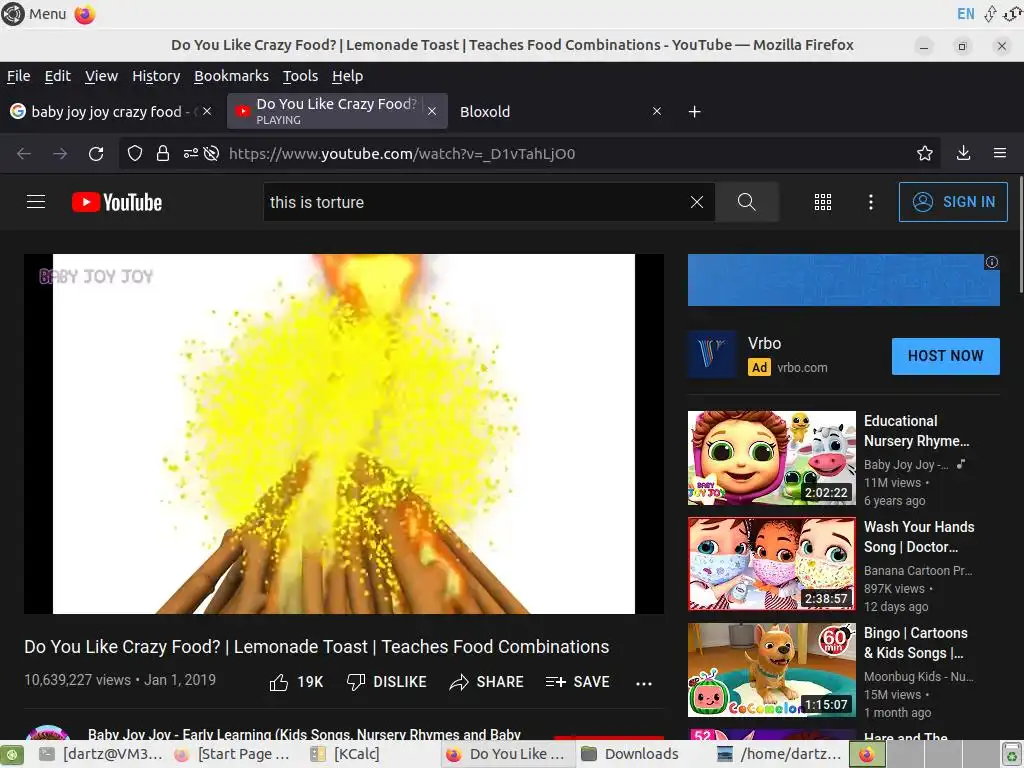Viewport: 1024px width, 768px height.
Task: Like the video with thumbs up
Action: click(x=296, y=682)
